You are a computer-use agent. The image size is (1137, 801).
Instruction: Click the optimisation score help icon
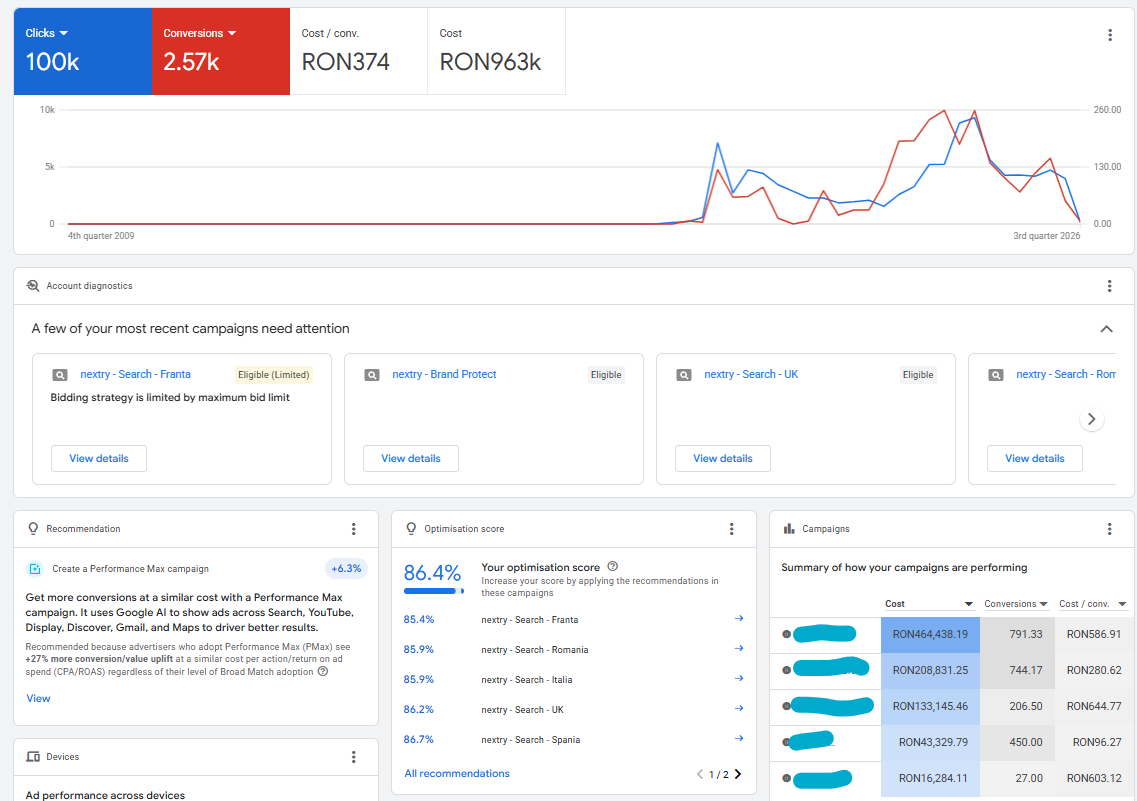click(x=613, y=566)
